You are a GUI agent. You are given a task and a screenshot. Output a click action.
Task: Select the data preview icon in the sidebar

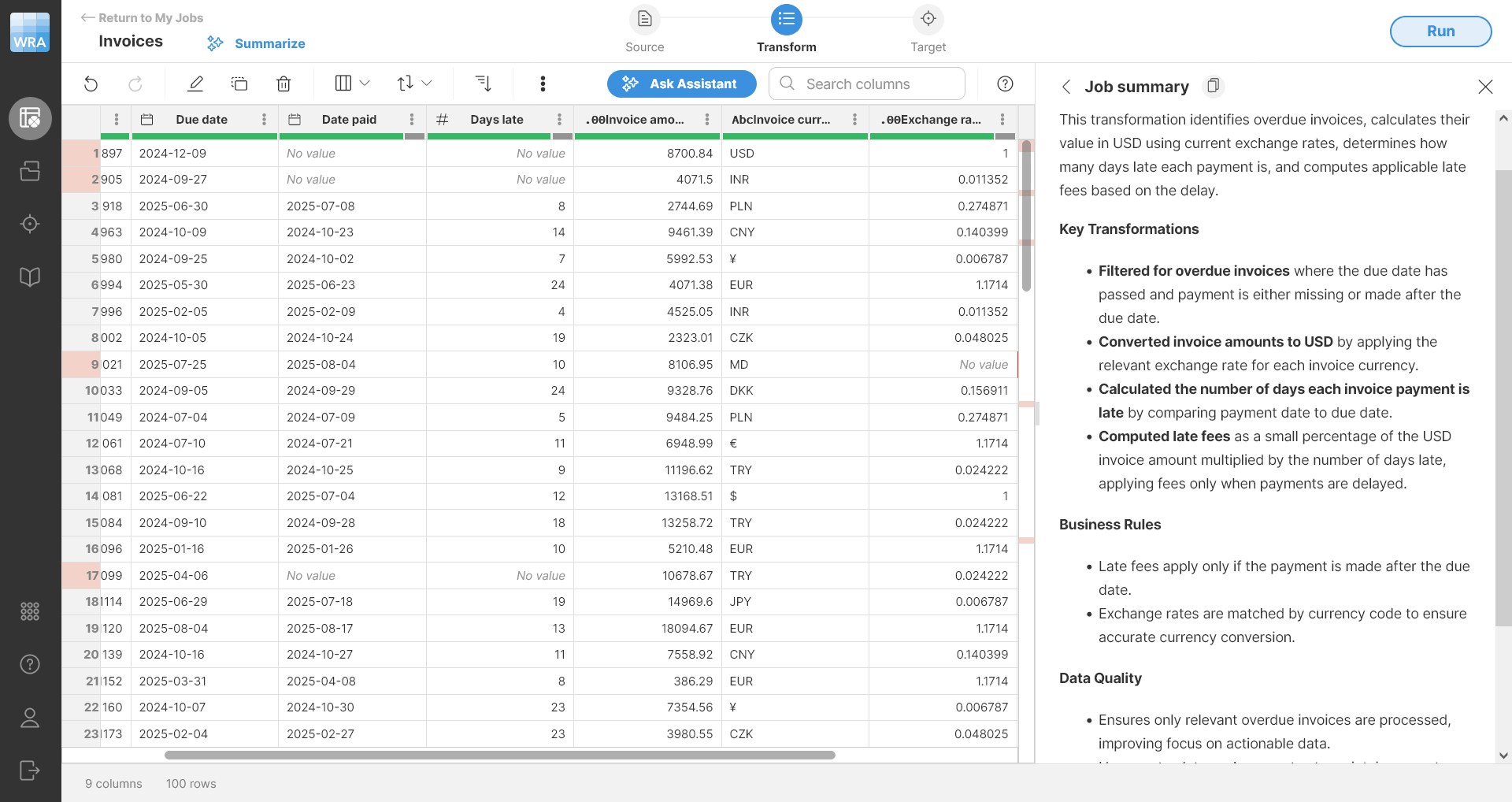30,118
